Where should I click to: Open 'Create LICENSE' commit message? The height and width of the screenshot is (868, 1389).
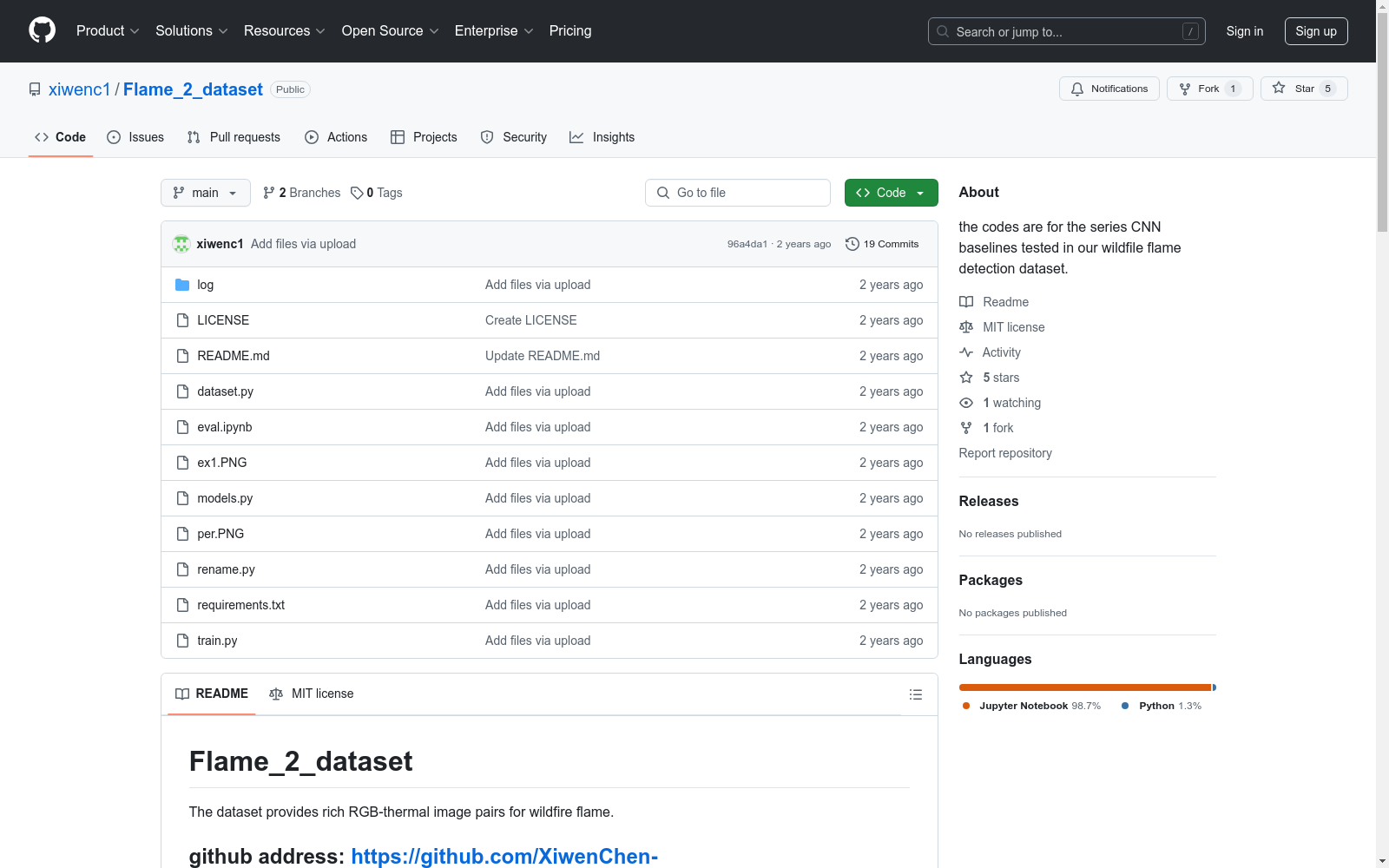(x=531, y=320)
